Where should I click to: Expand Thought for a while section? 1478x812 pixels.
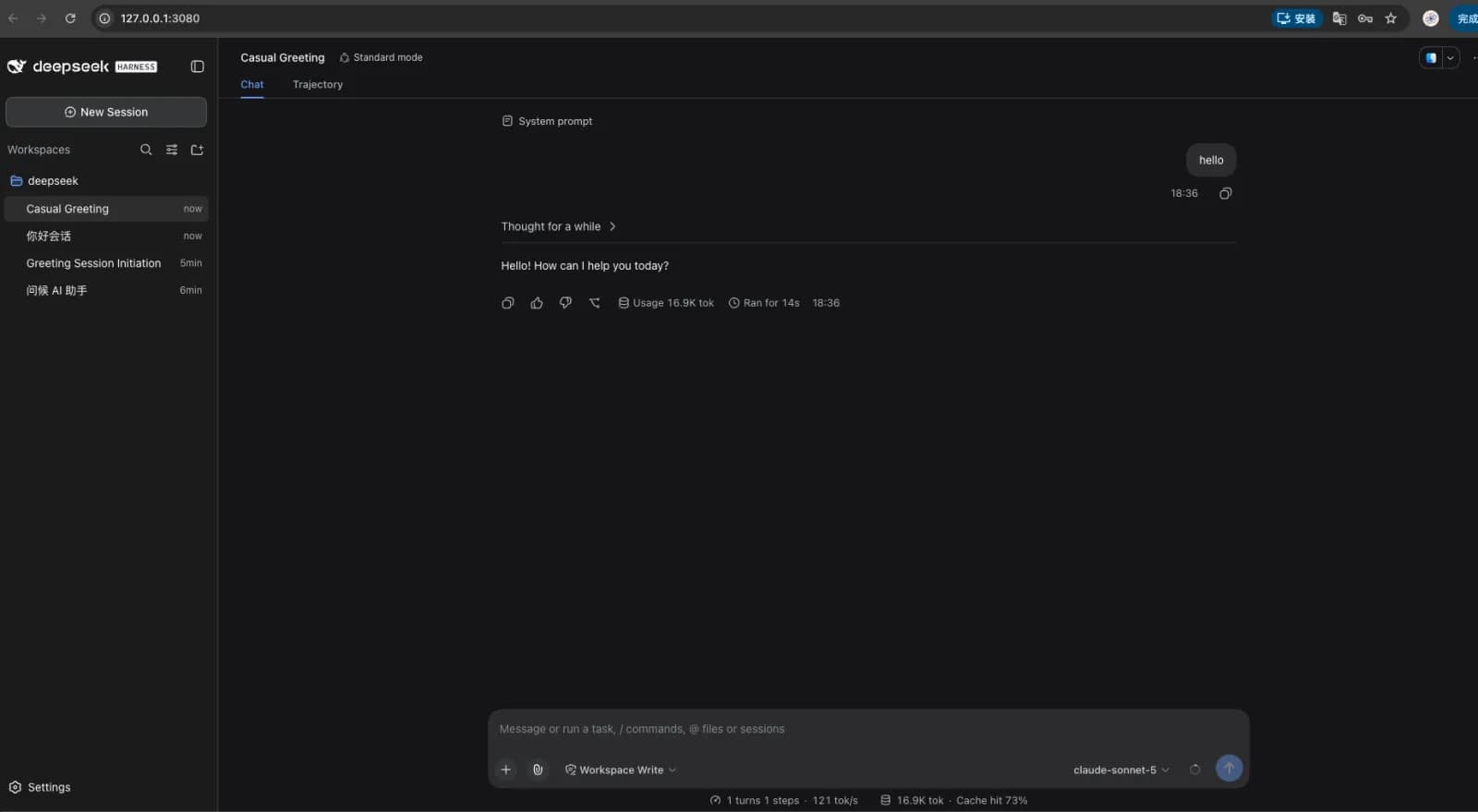click(559, 226)
